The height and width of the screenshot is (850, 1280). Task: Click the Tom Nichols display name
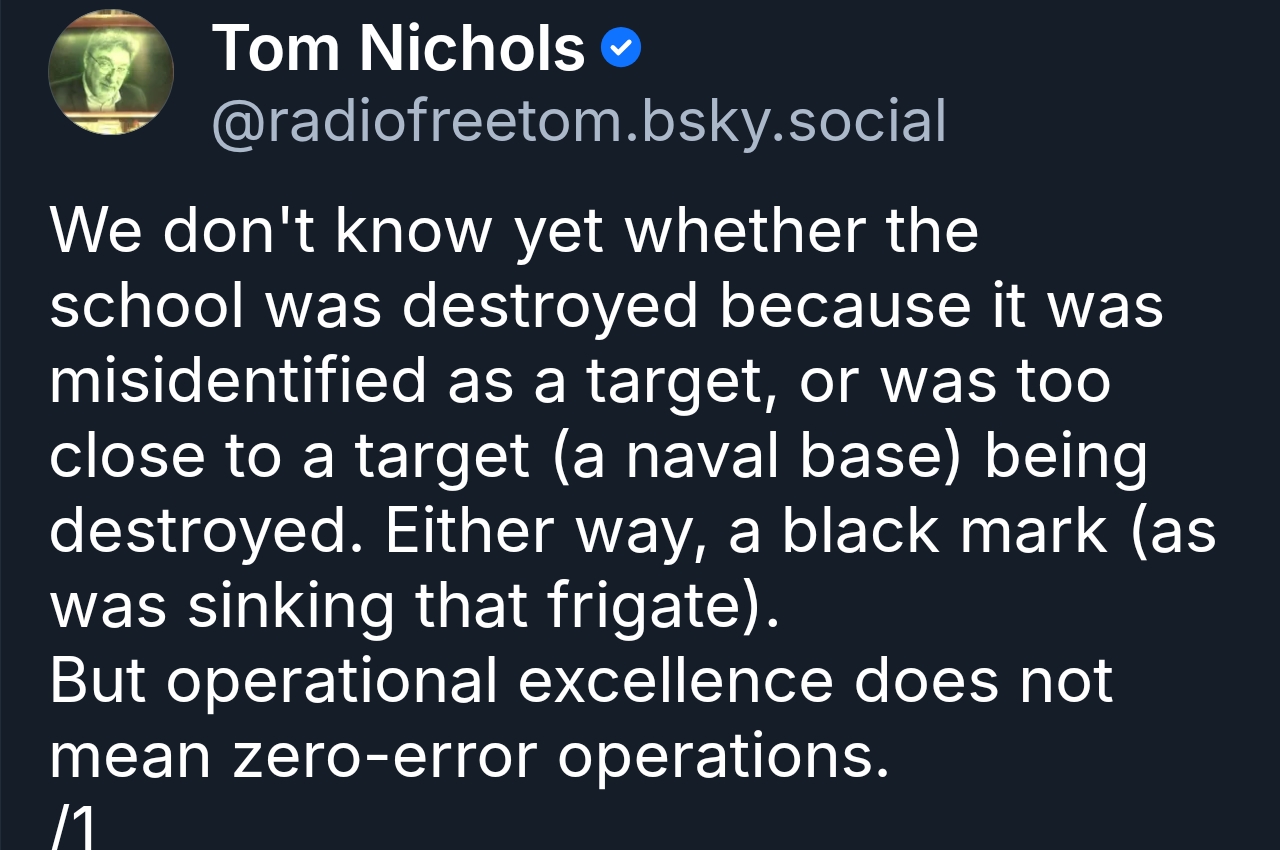point(398,48)
